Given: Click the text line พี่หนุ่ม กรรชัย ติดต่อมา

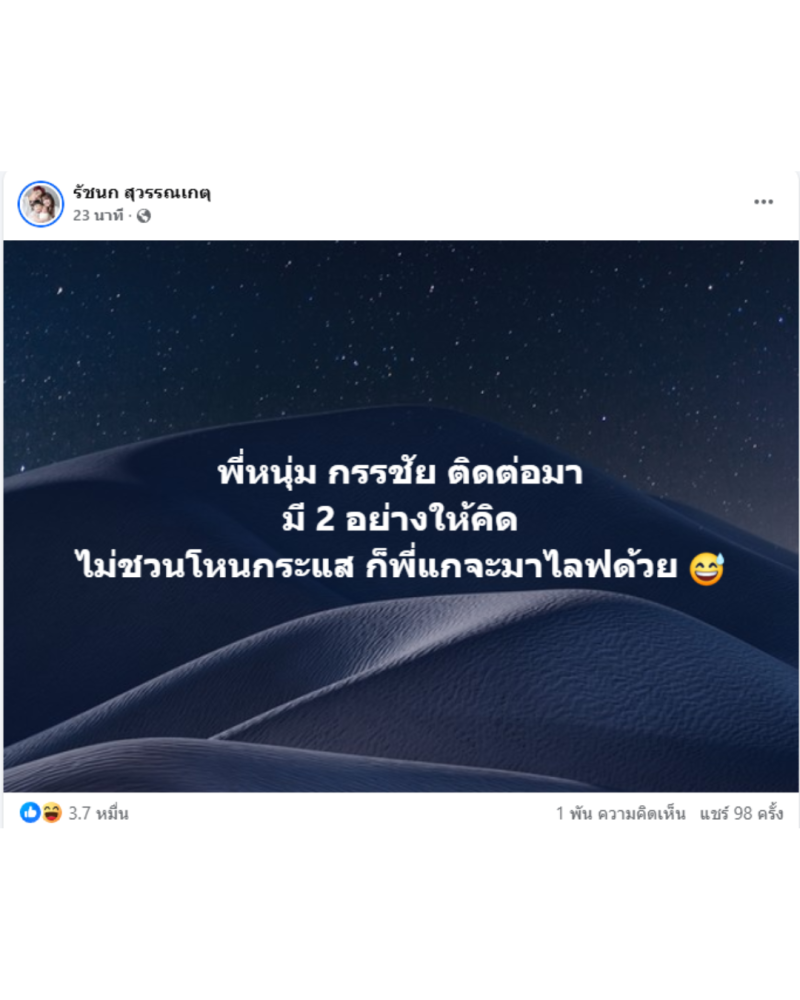Looking at the screenshot, I should [400, 472].
